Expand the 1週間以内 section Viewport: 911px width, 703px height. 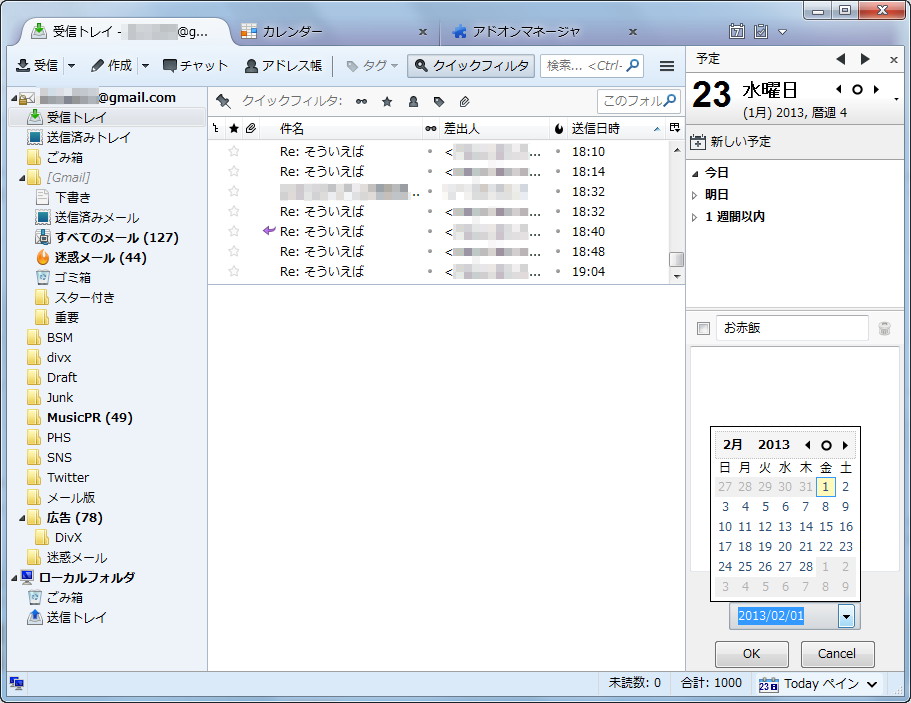point(736,215)
